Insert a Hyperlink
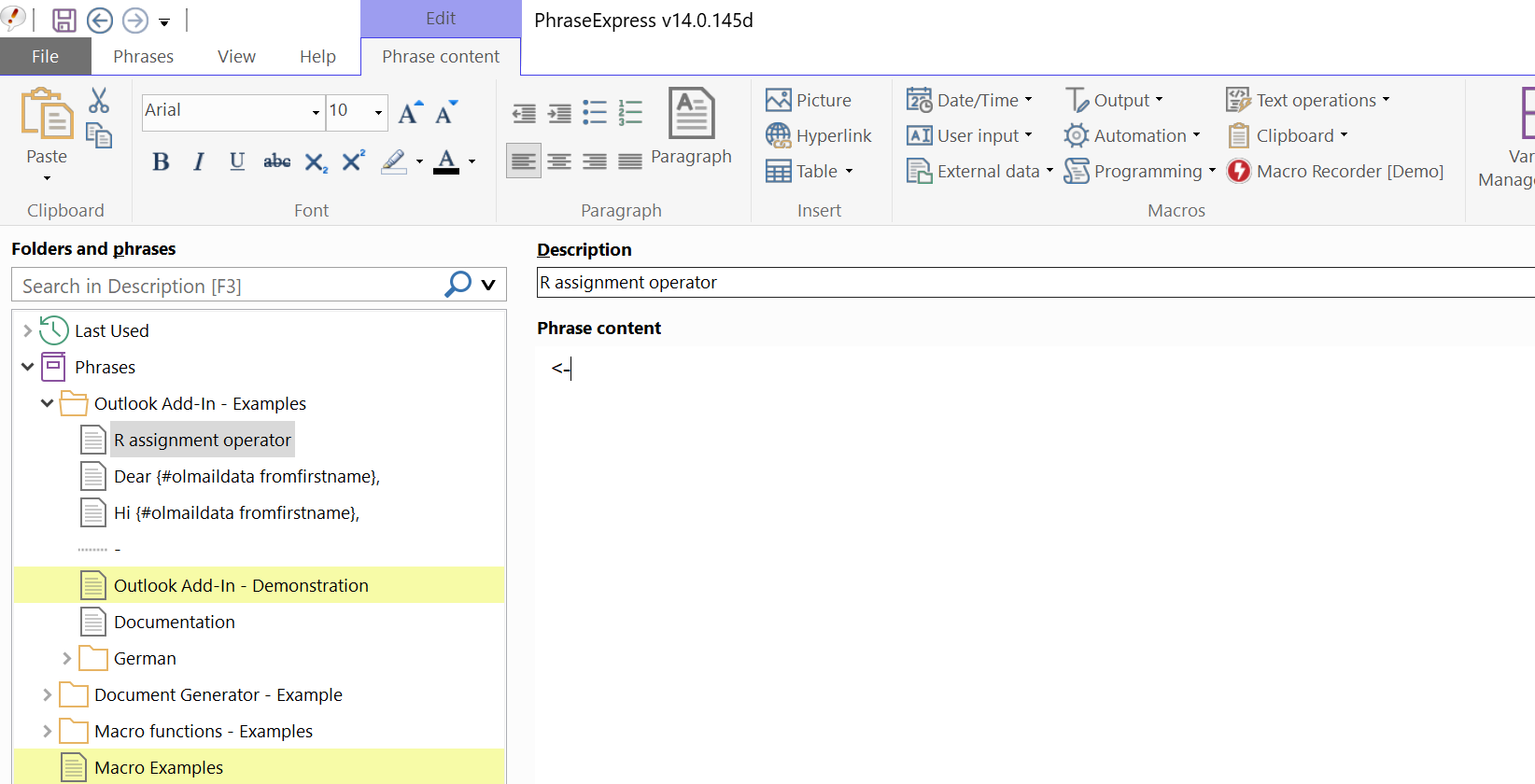Viewport: 1535px width, 784px height. 819,135
